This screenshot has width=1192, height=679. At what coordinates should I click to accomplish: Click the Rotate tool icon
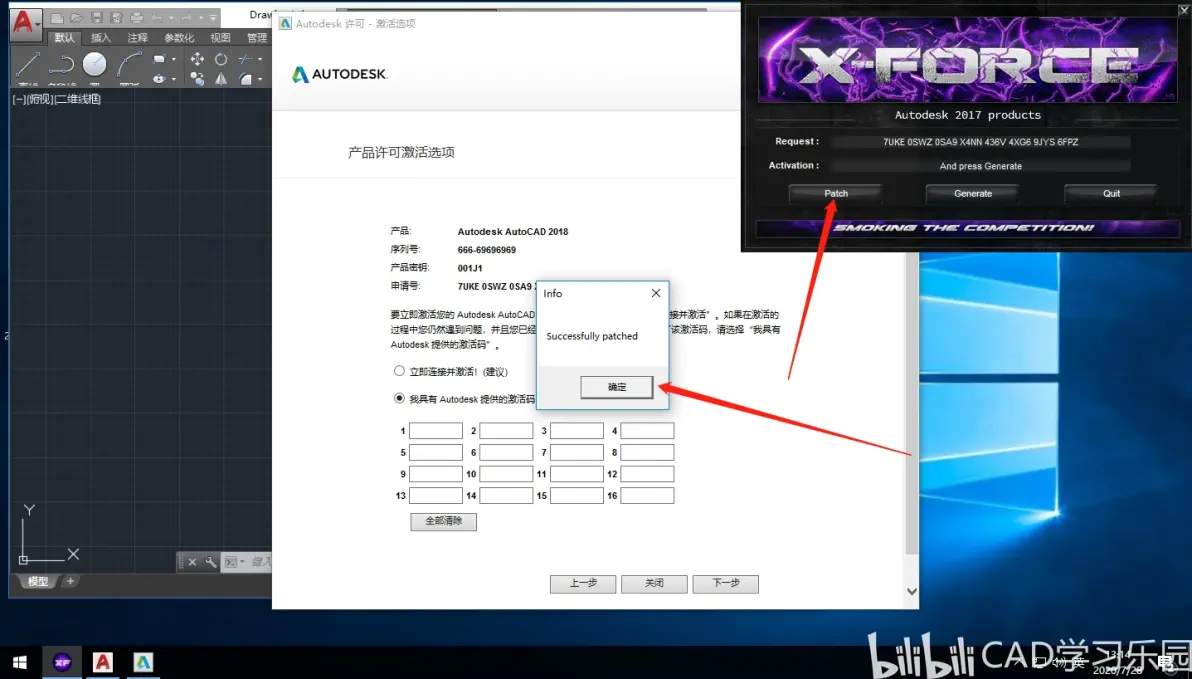point(221,59)
